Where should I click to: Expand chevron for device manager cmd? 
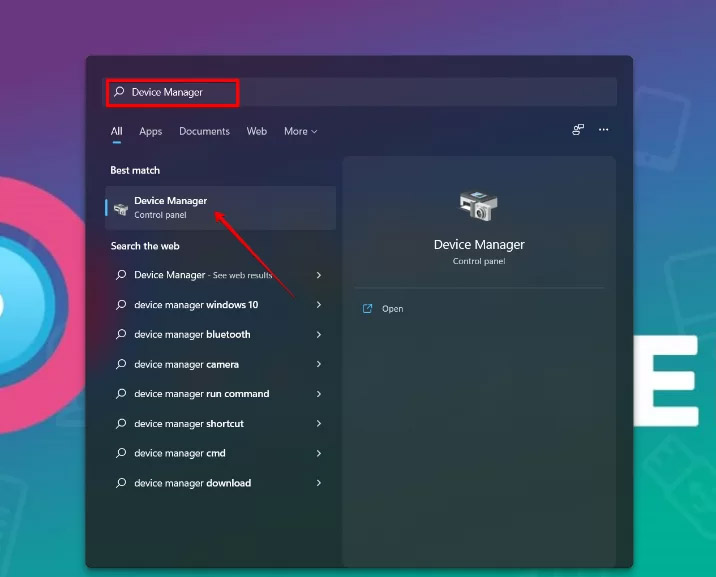click(319, 453)
